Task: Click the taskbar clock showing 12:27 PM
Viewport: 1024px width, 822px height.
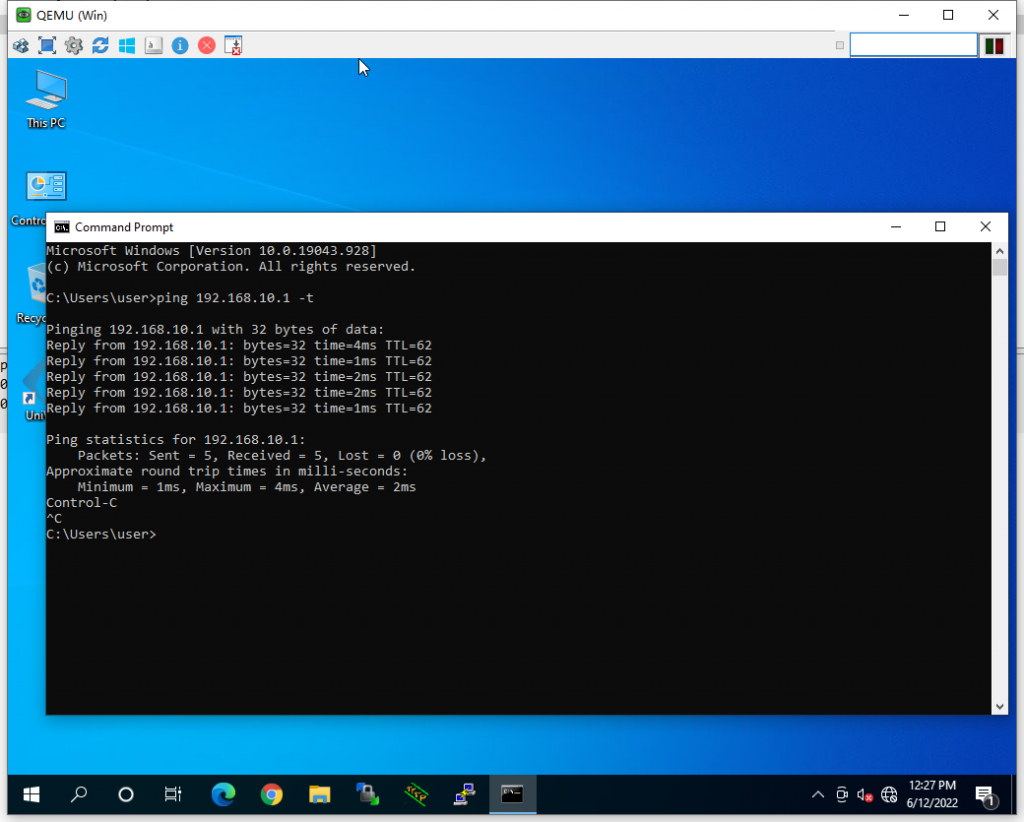Action: [x=932, y=794]
